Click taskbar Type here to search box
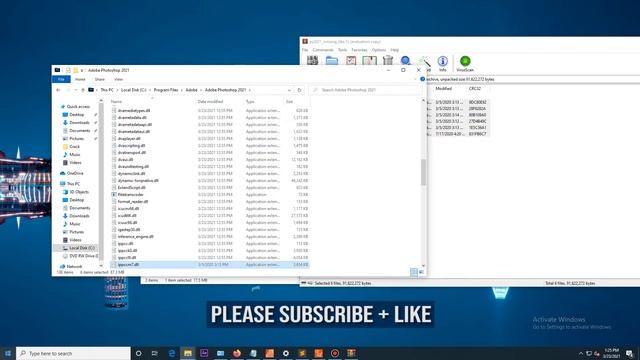 (73, 353)
